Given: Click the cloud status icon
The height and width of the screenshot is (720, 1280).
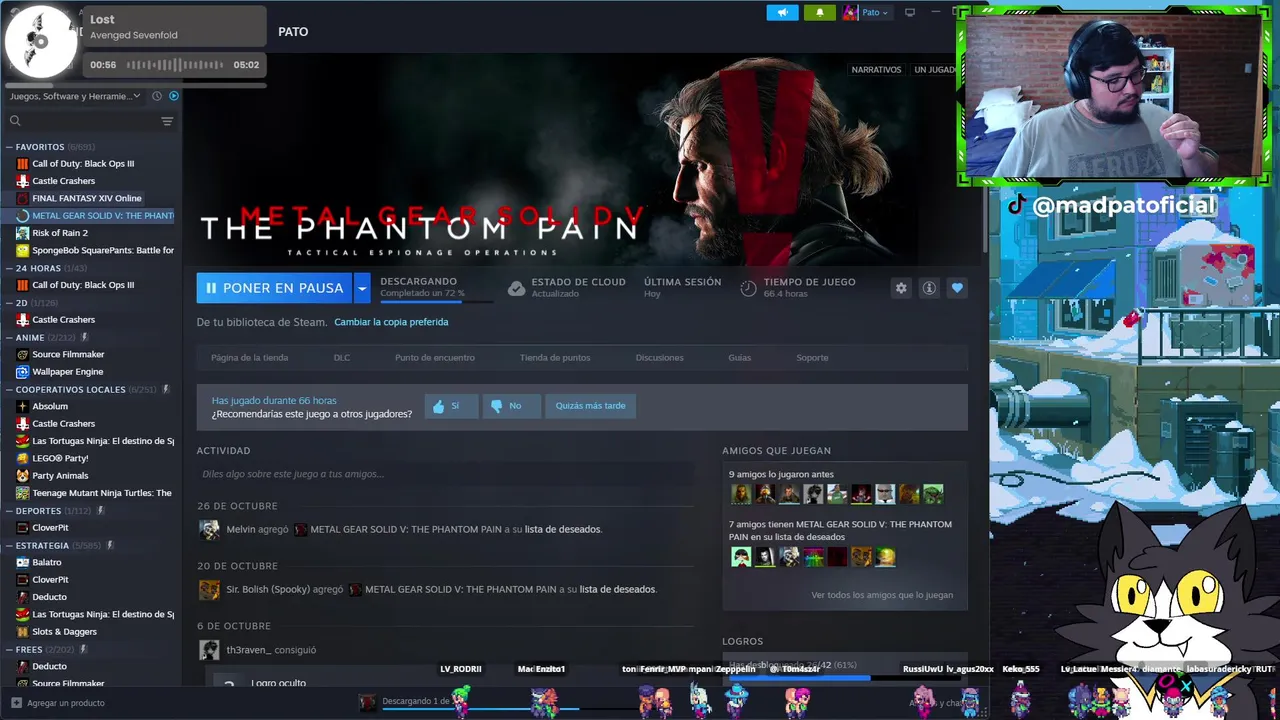Looking at the screenshot, I should point(516,288).
